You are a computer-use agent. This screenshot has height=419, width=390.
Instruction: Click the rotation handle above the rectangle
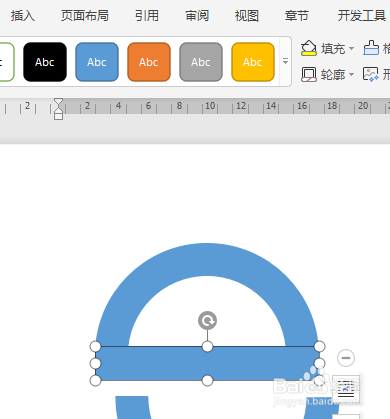207,321
